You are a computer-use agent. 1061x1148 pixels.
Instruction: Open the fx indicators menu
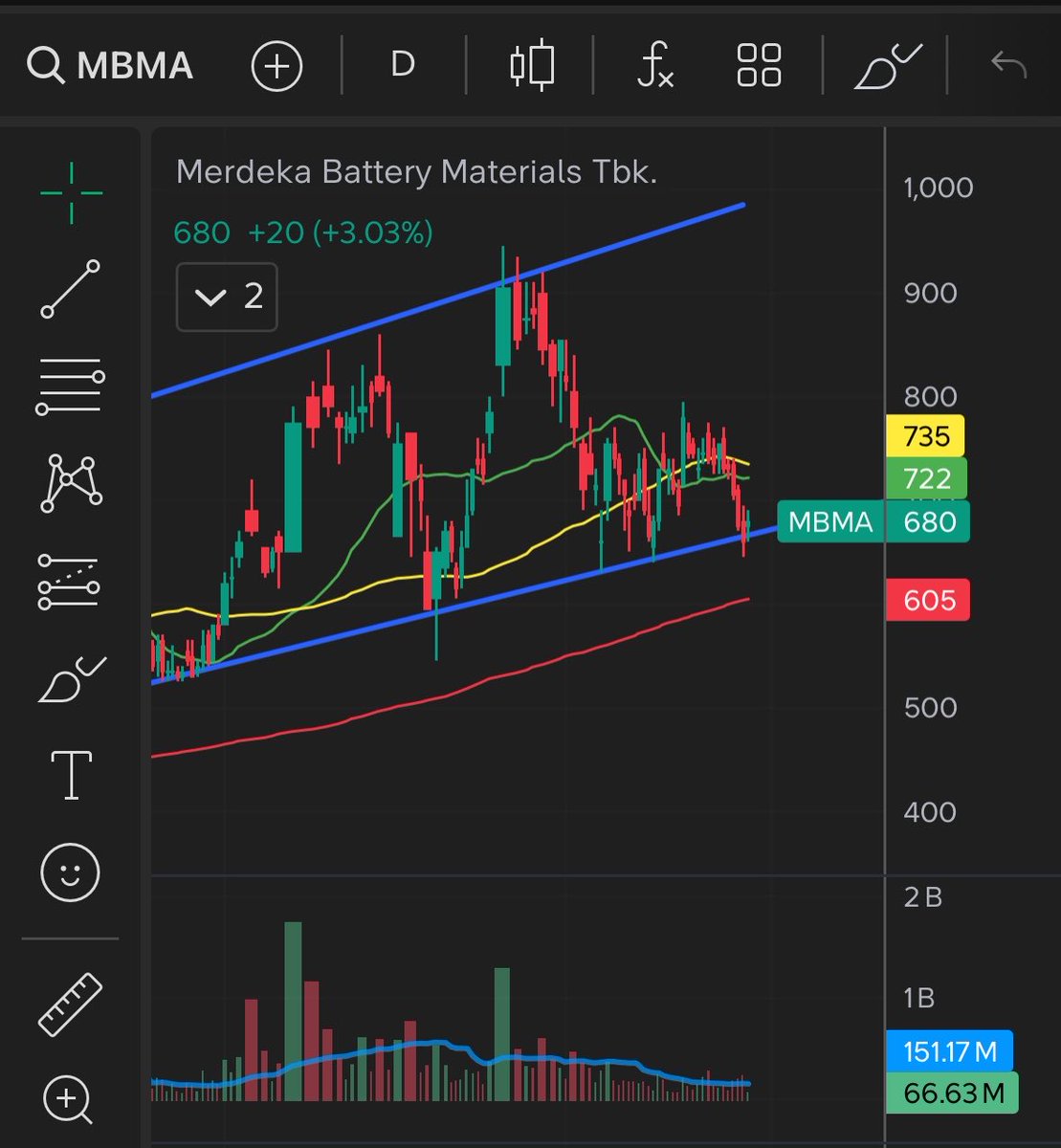655,65
